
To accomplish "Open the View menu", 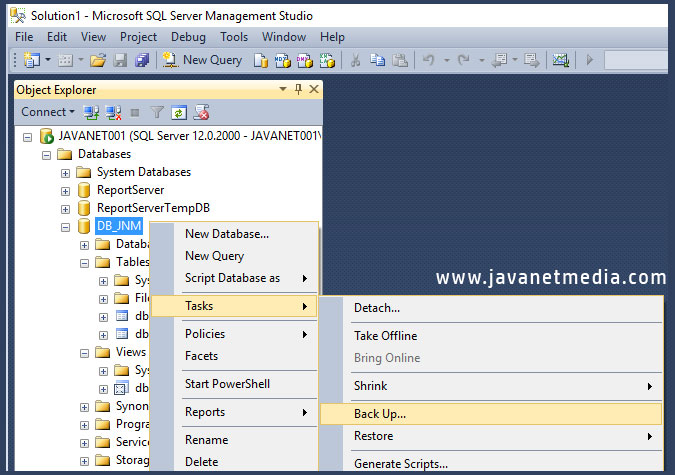I will click(93, 37).
